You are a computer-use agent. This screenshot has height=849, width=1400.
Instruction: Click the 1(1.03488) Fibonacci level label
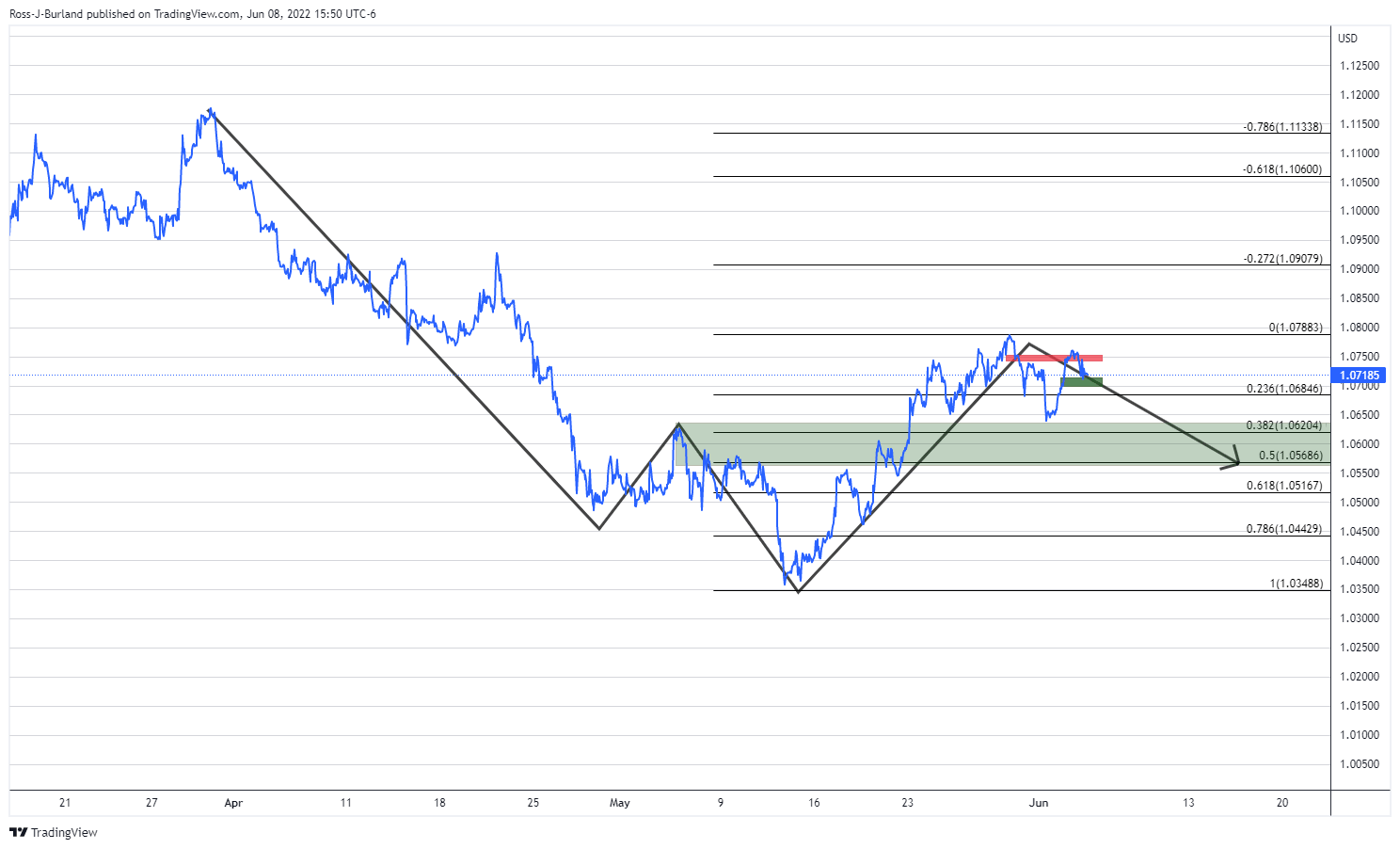tap(1297, 584)
